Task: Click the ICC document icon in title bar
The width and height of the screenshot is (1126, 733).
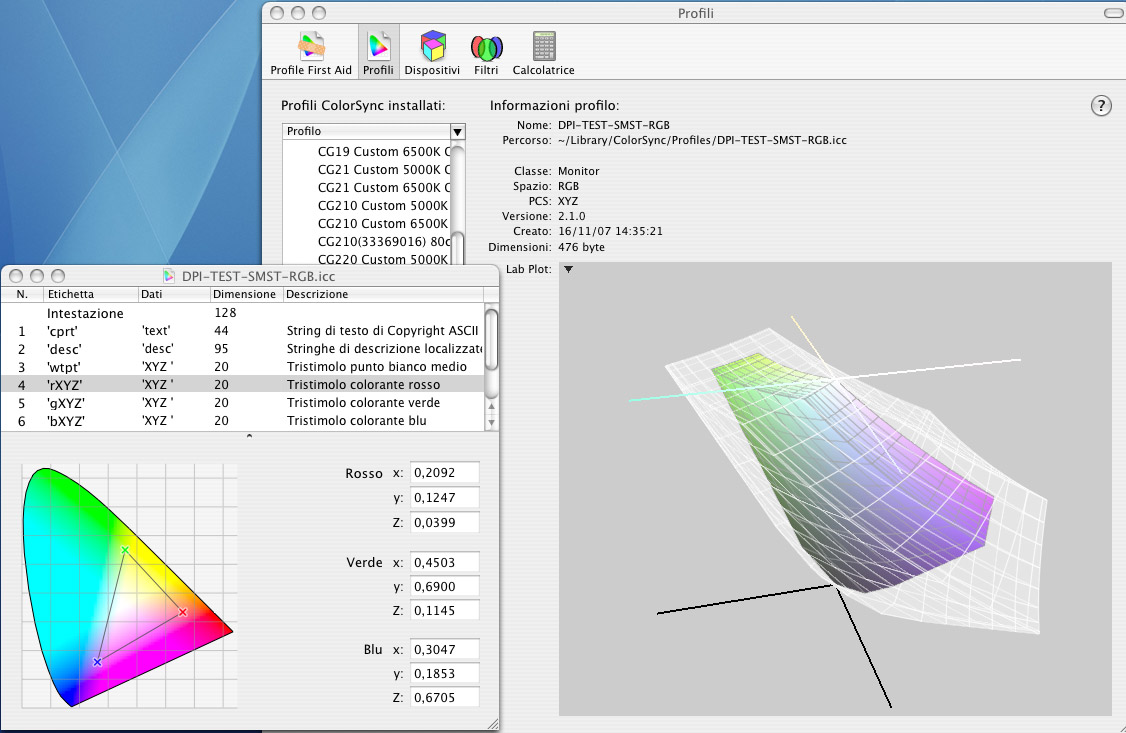Action: tap(169, 276)
